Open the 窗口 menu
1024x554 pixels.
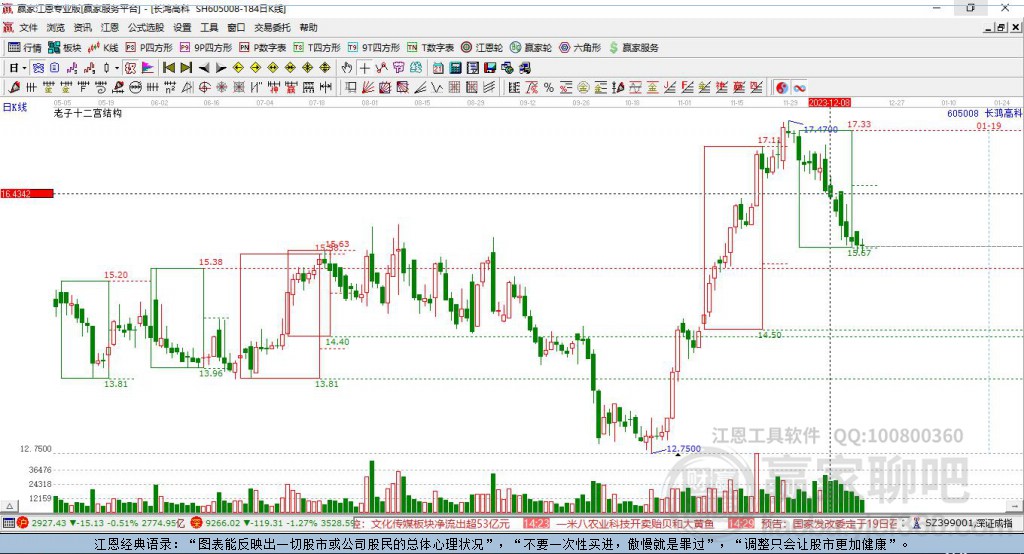coord(236,27)
